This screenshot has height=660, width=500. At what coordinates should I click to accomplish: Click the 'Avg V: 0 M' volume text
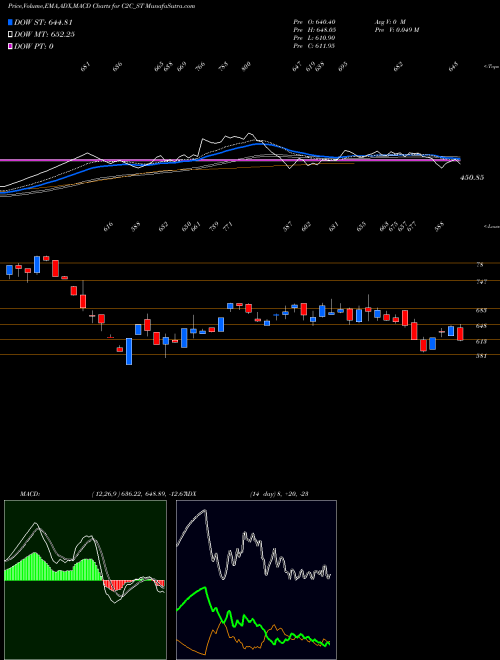pos(389,22)
